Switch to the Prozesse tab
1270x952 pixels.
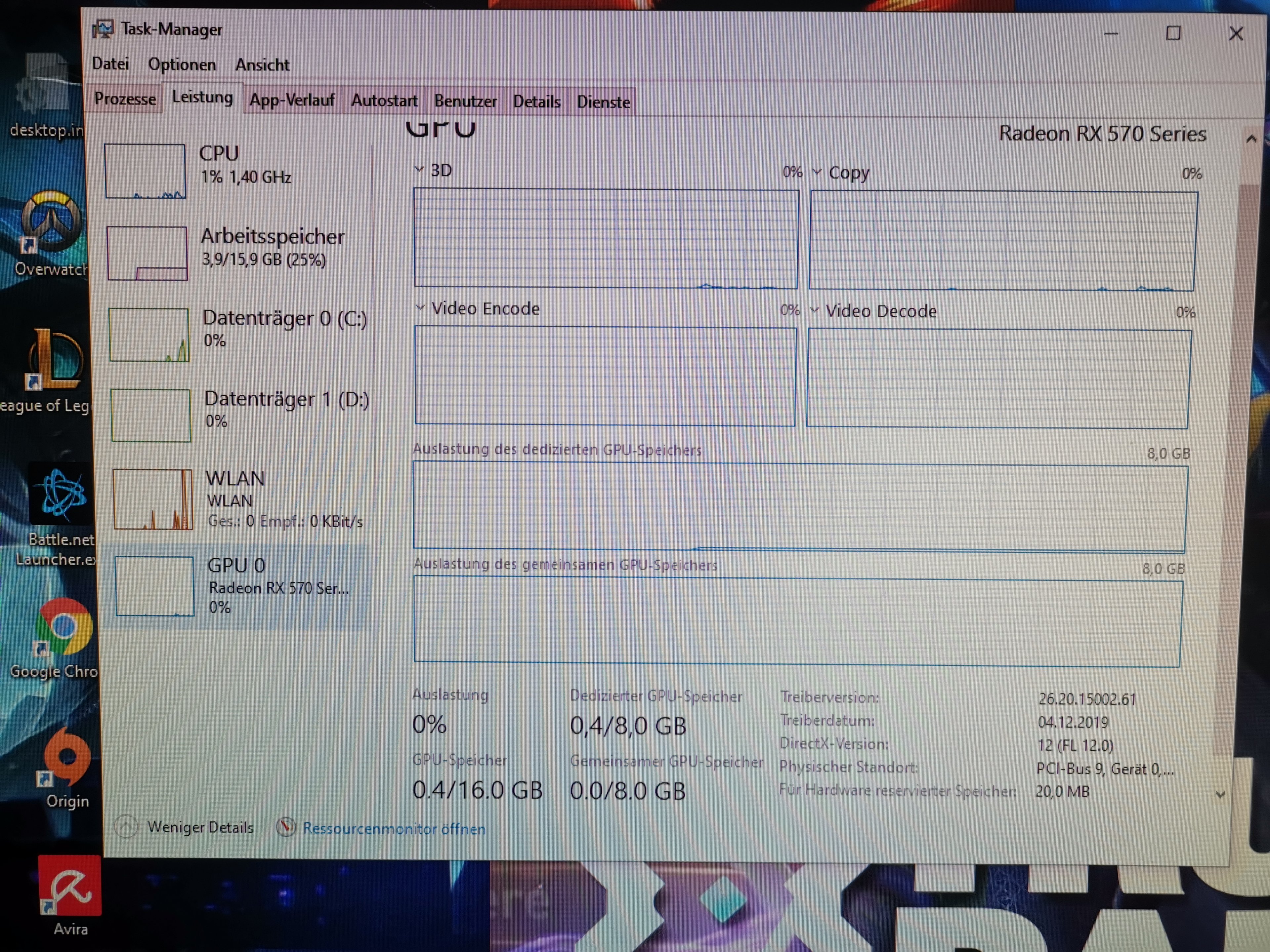125,99
